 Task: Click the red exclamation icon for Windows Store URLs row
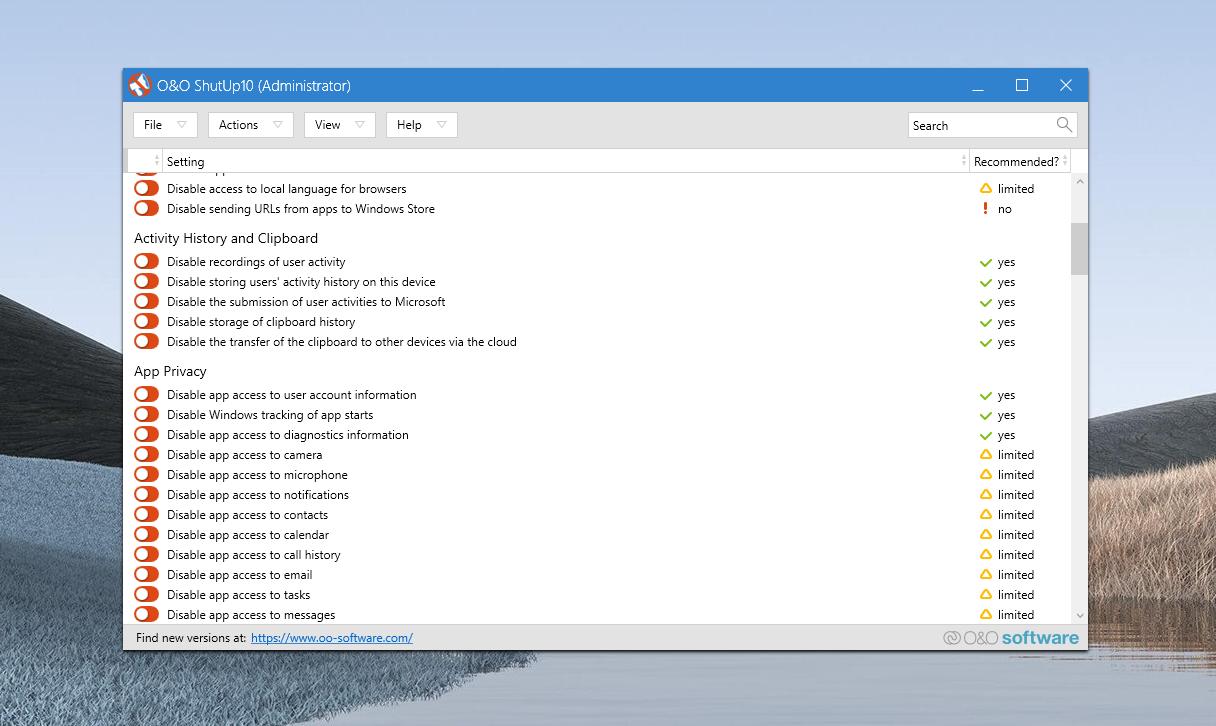click(986, 209)
